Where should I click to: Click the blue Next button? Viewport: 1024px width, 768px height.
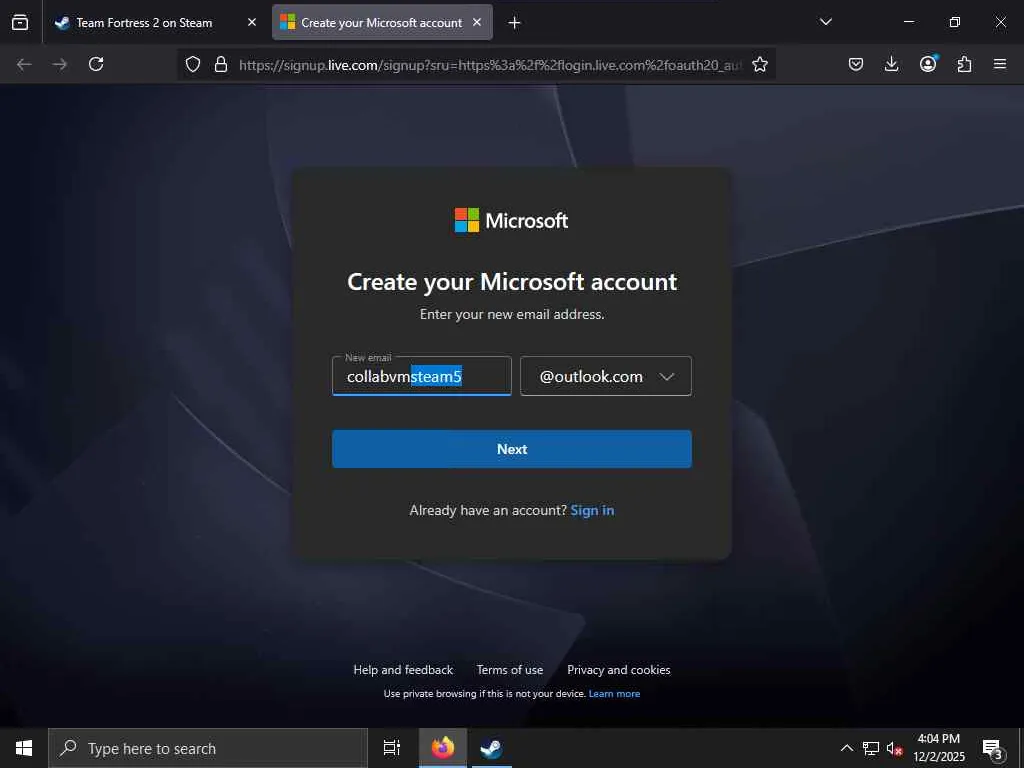click(512, 449)
